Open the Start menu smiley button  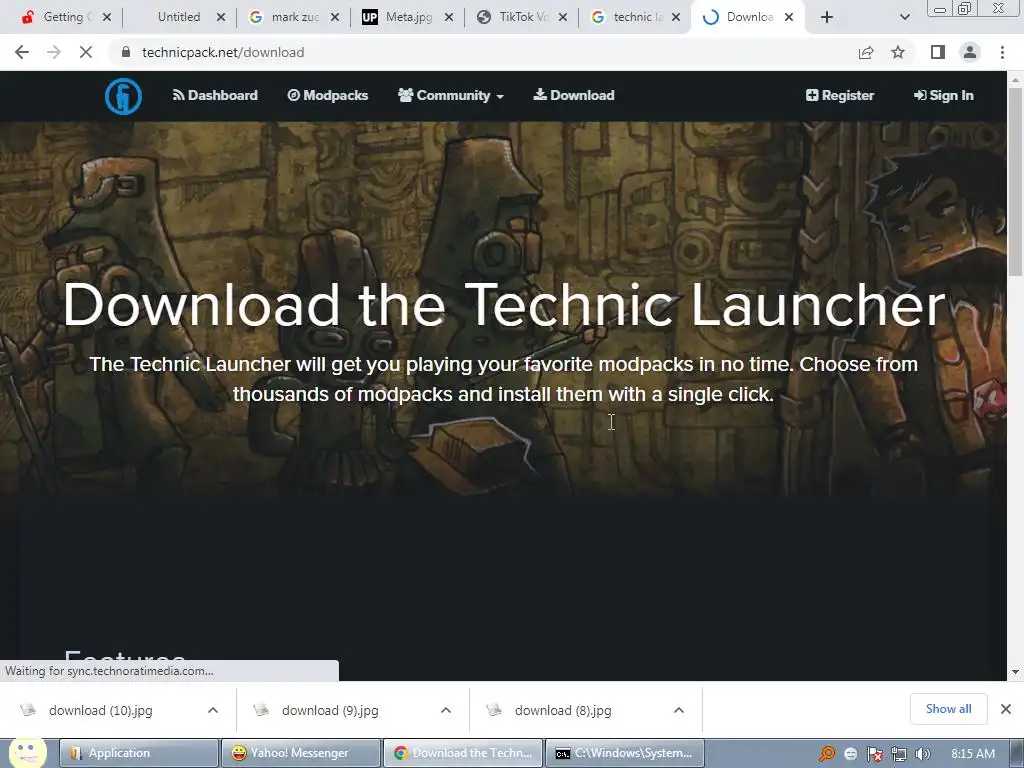[x=27, y=753]
